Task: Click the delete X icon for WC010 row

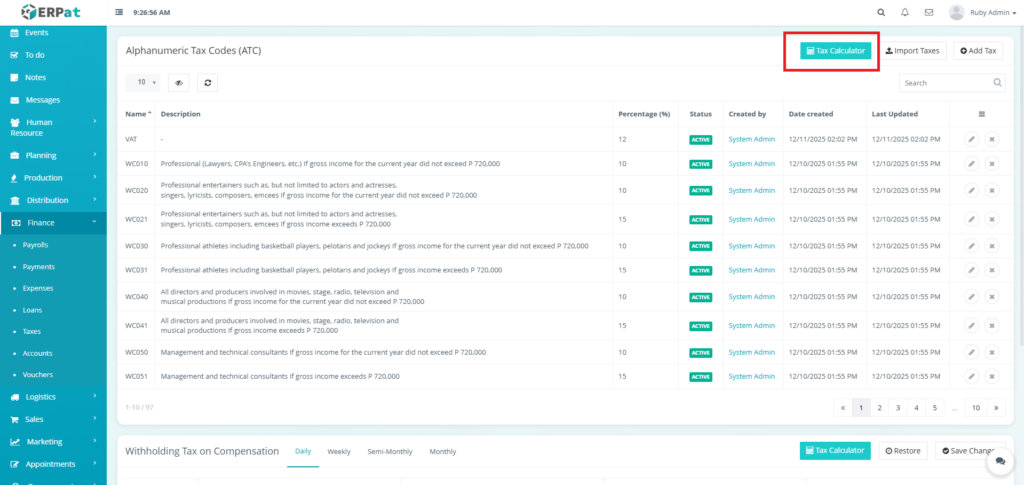Action: tap(992, 164)
